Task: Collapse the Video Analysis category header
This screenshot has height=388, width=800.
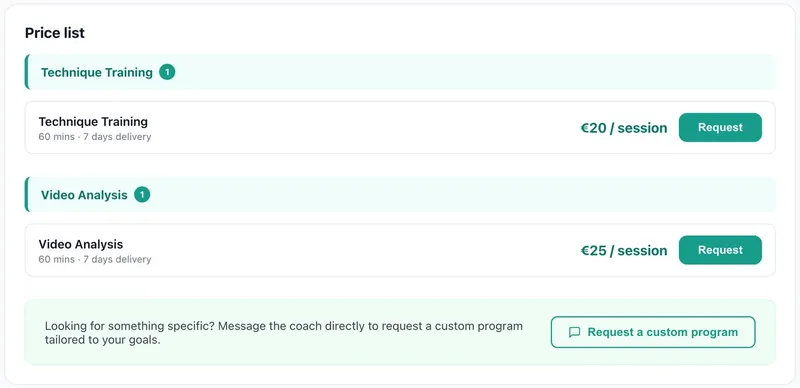Action: coord(400,195)
